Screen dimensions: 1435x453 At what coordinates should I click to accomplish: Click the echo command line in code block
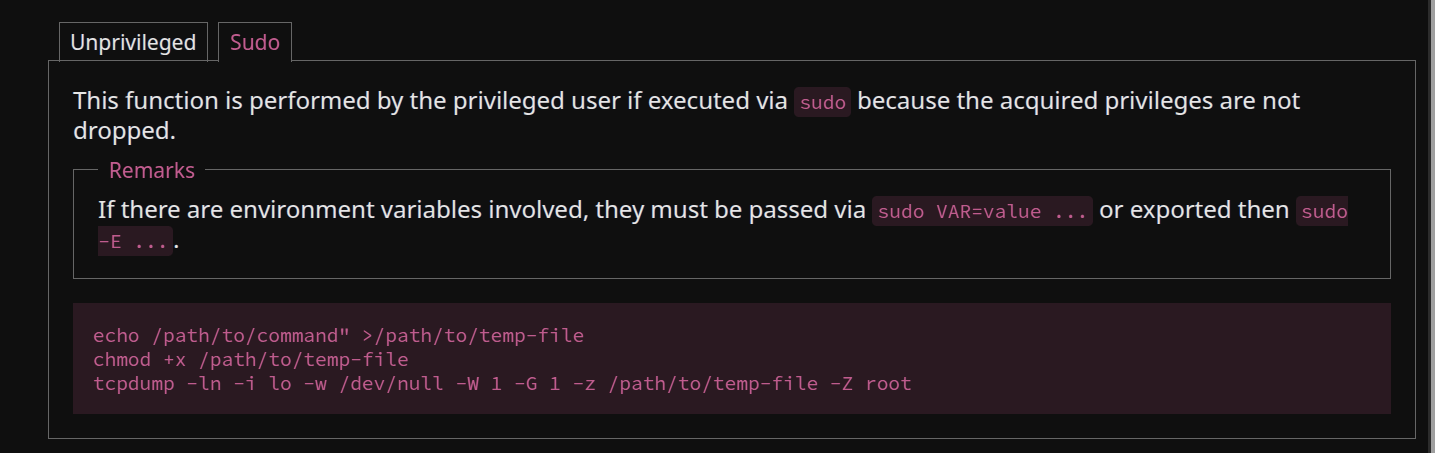pyautogui.click(x=338, y=336)
